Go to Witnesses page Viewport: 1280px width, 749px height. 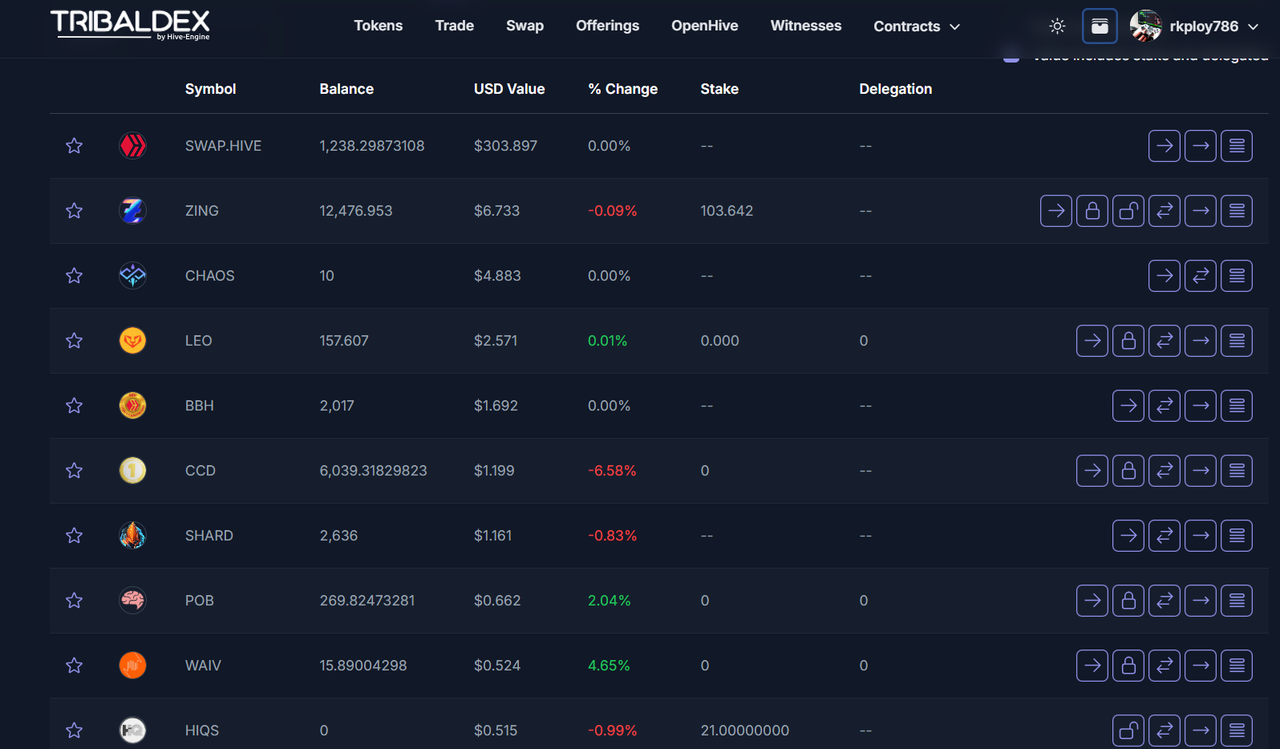tap(806, 26)
